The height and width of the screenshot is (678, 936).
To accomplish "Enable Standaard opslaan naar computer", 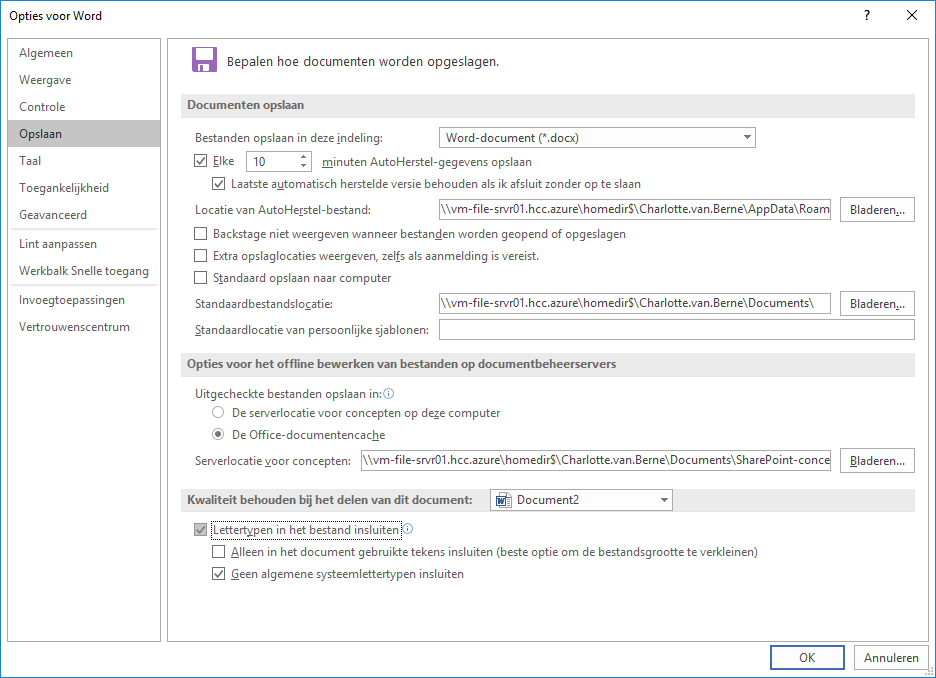I will pos(201,278).
